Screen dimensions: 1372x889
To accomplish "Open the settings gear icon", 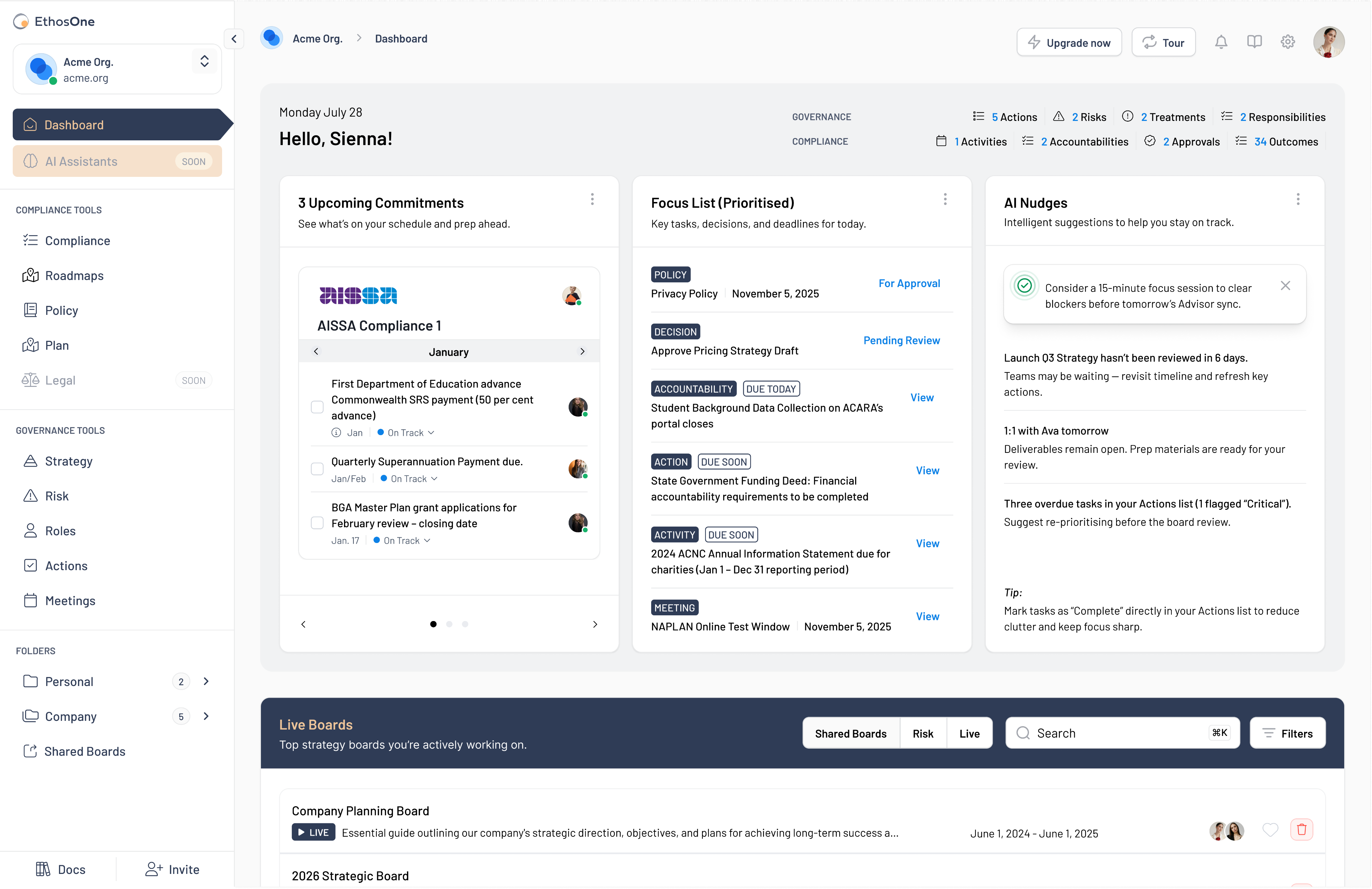I will (1288, 42).
